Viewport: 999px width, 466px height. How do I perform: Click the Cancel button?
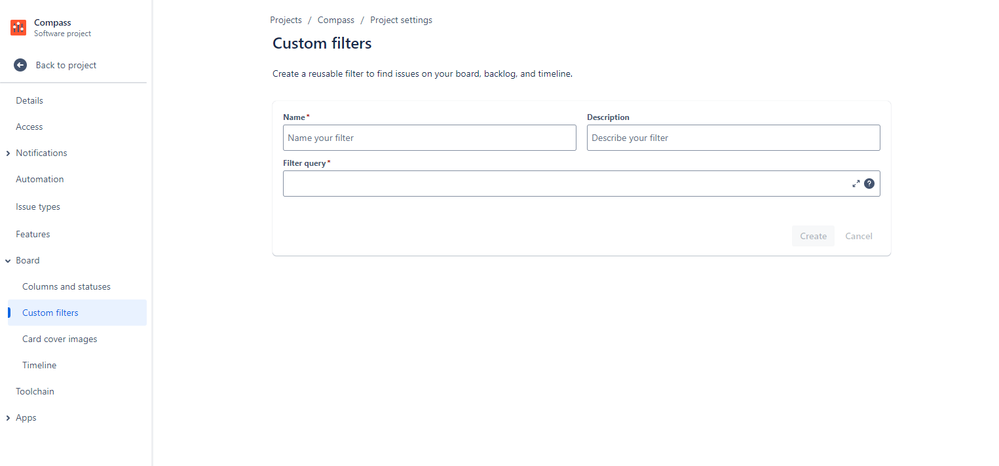858,236
